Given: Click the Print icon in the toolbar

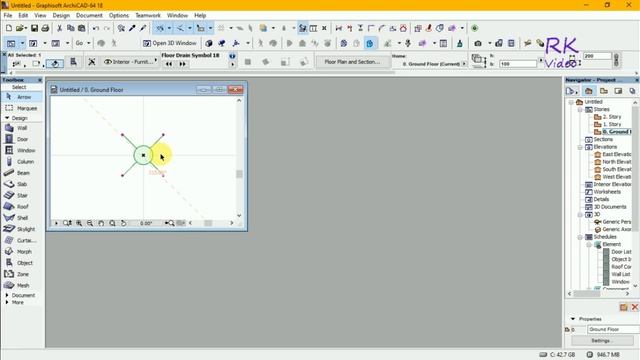Looking at the screenshot, I should click(x=45, y=28).
